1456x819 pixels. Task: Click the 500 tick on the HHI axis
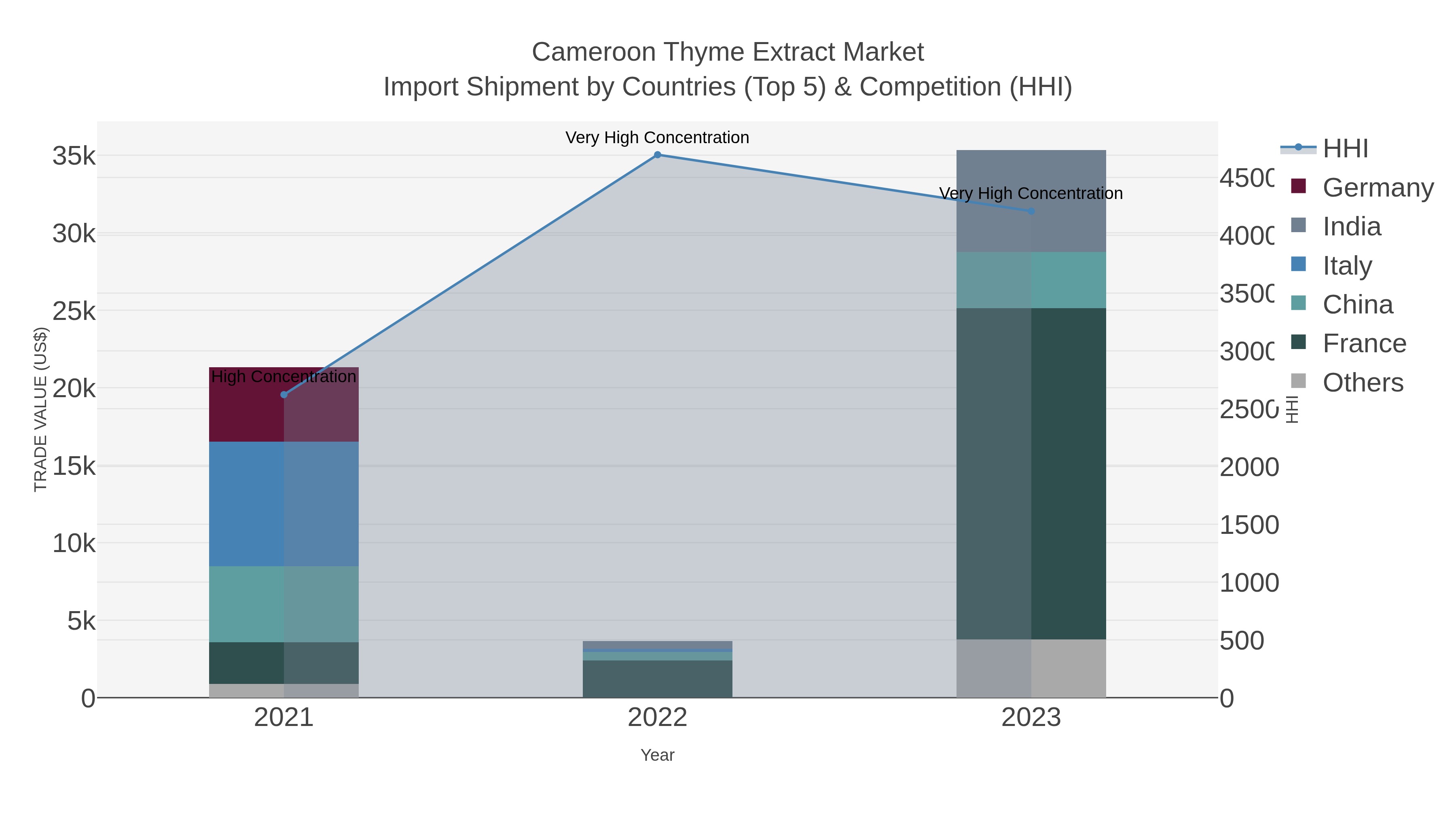pyautogui.click(x=1242, y=641)
